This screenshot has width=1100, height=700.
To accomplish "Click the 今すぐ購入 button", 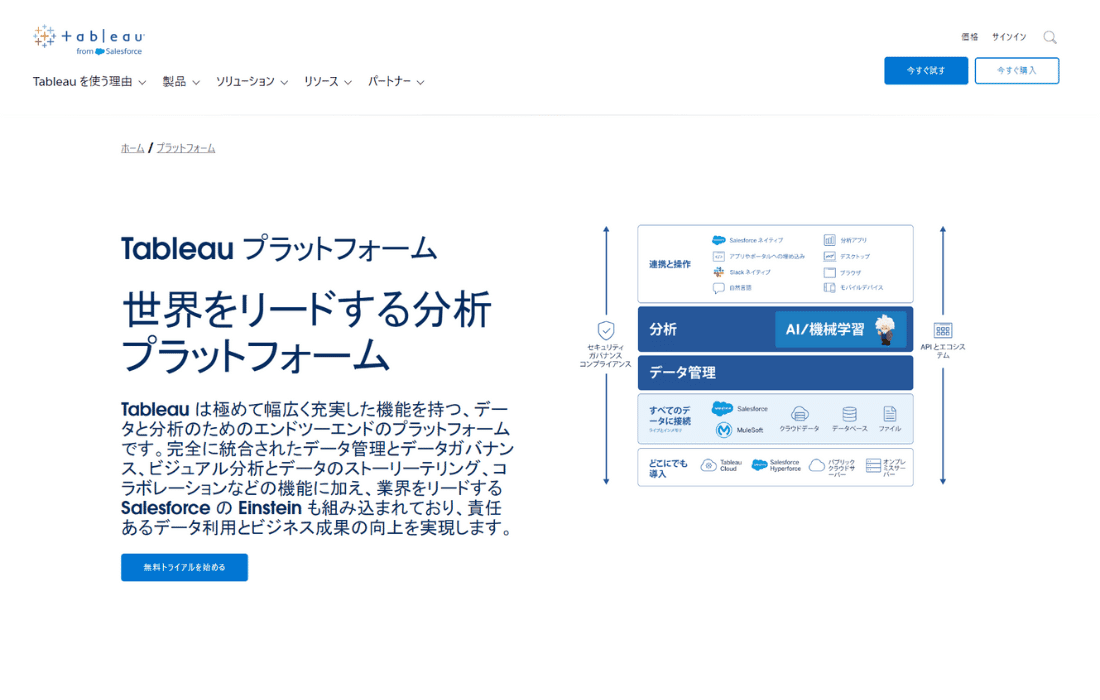I will point(1017,71).
